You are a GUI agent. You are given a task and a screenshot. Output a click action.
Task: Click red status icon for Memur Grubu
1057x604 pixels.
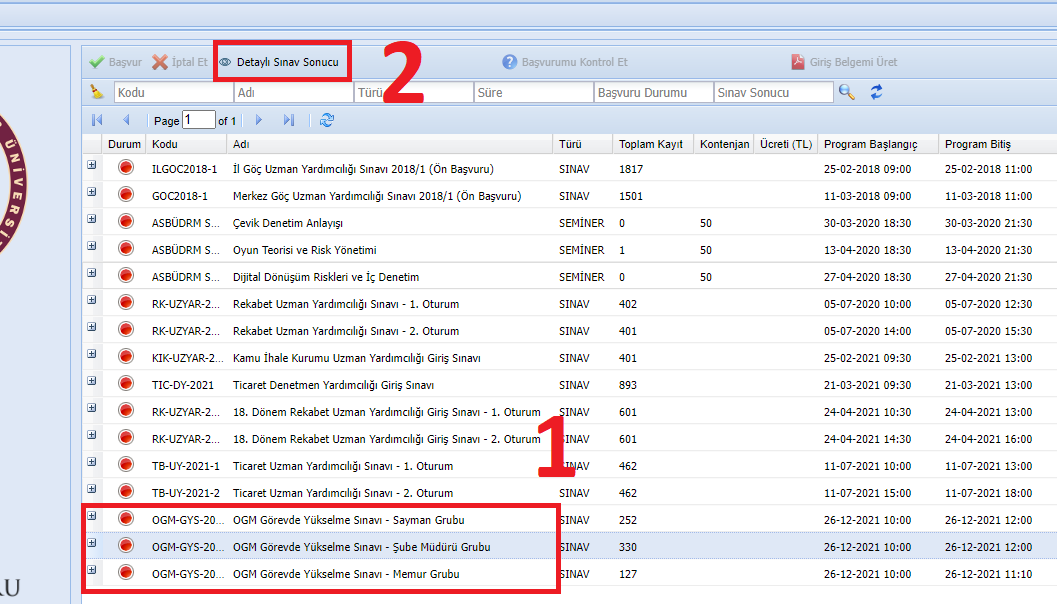(x=125, y=572)
